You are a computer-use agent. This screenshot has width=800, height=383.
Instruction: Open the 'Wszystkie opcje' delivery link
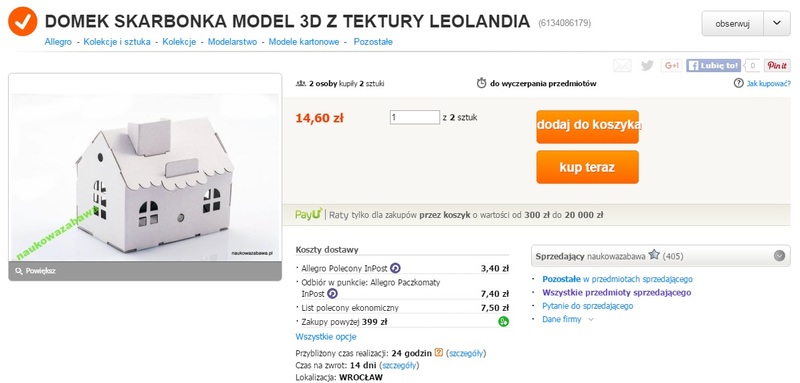click(x=326, y=337)
